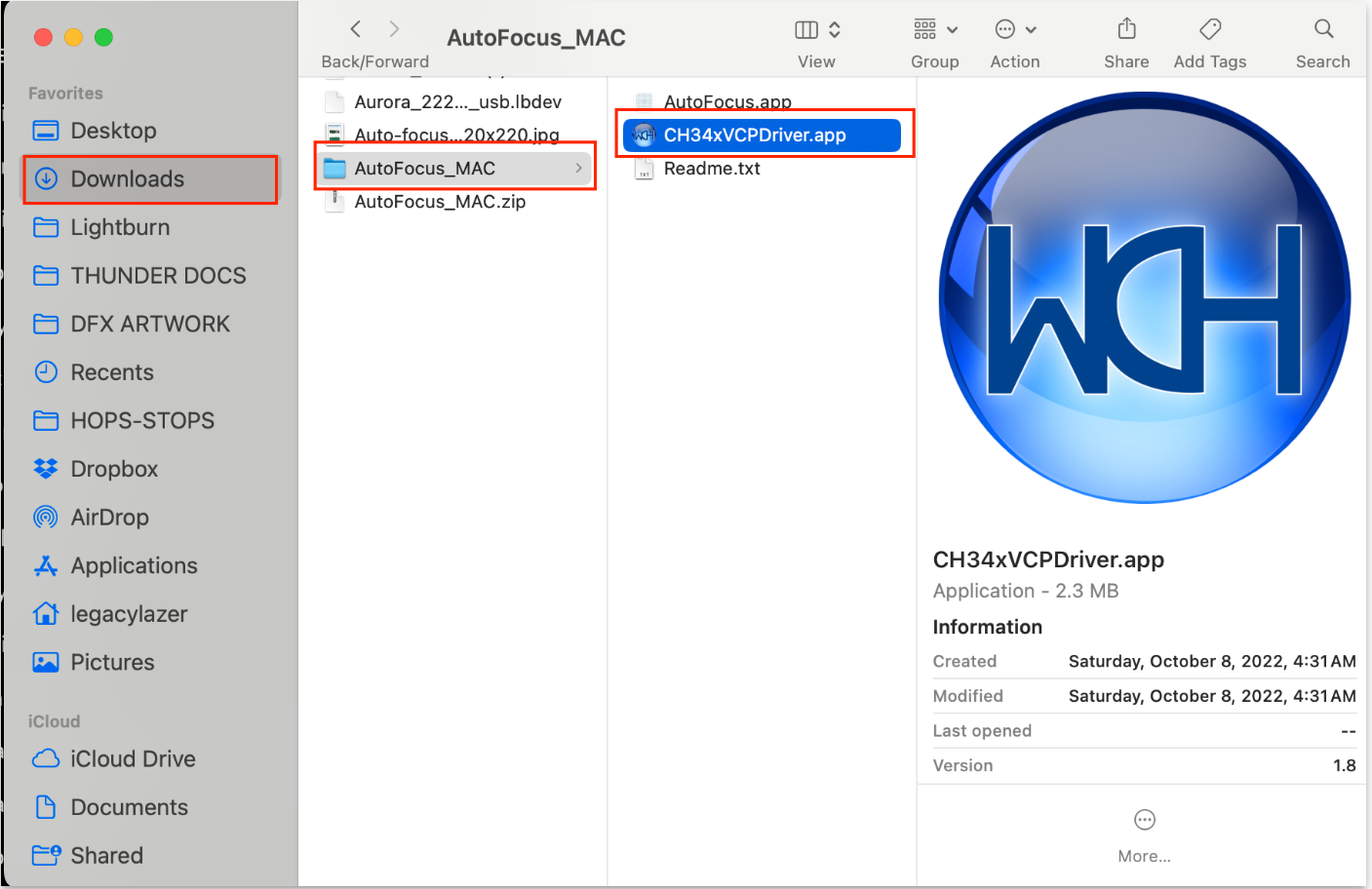Click the Downloads arrow icon
This screenshot has width=1372, height=889.
click(46, 179)
